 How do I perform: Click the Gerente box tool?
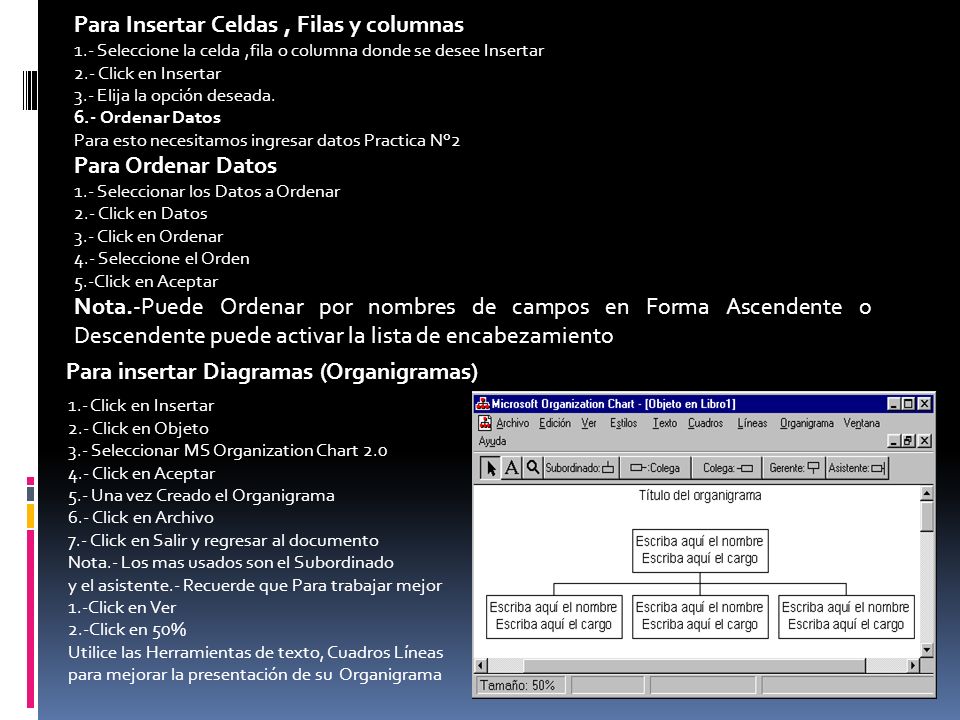coord(794,468)
